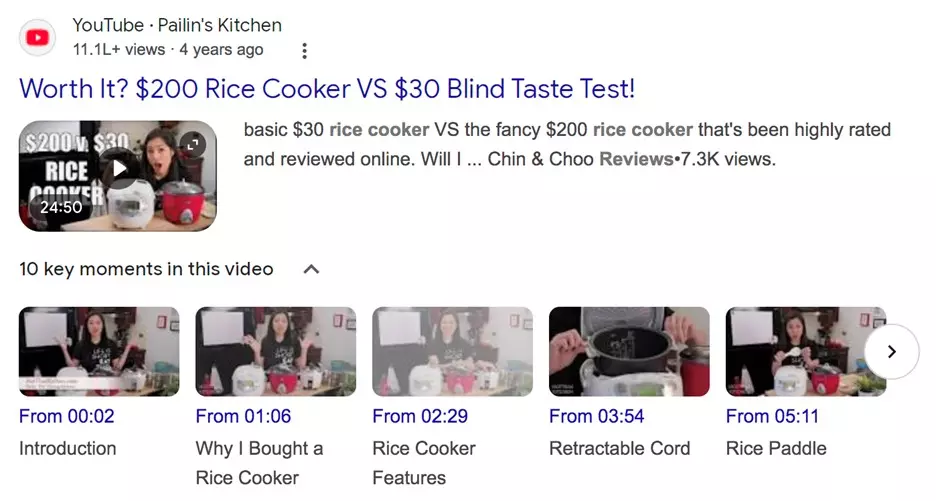The width and height of the screenshot is (936, 501).
Task: Click the YouTube · Pailin's Kitchen source text
Action: [177, 25]
